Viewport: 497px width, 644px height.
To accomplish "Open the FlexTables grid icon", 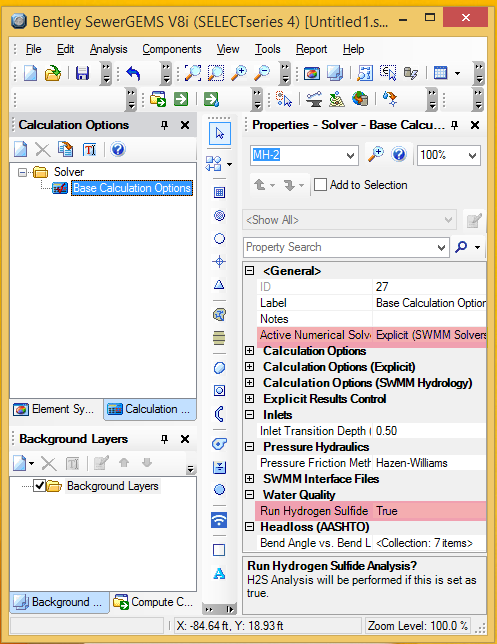I will coord(440,73).
